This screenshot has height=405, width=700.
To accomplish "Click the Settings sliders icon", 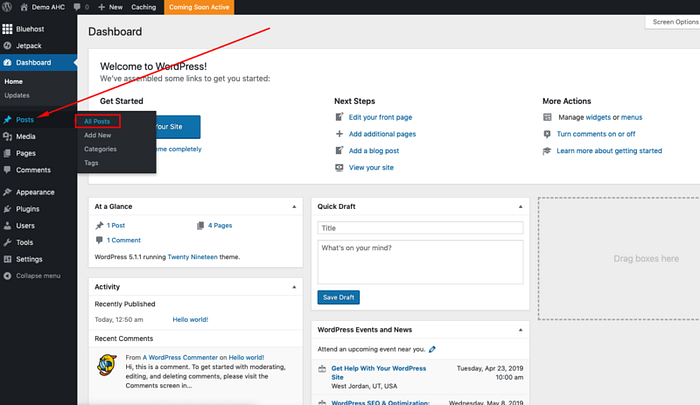I will (7, 259).
